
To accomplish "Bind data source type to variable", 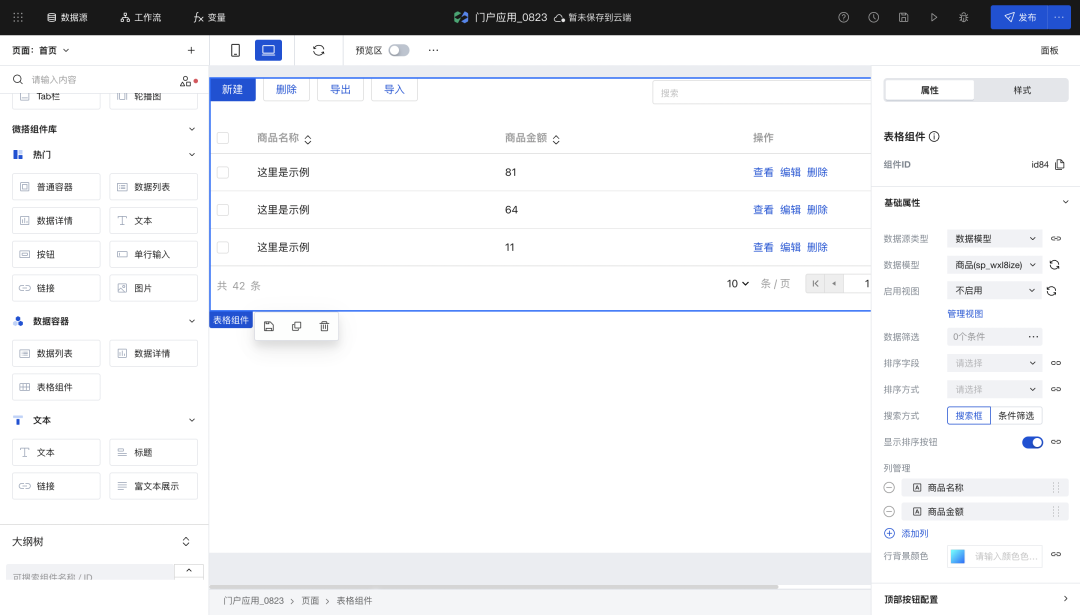I will pos(1056,239).
